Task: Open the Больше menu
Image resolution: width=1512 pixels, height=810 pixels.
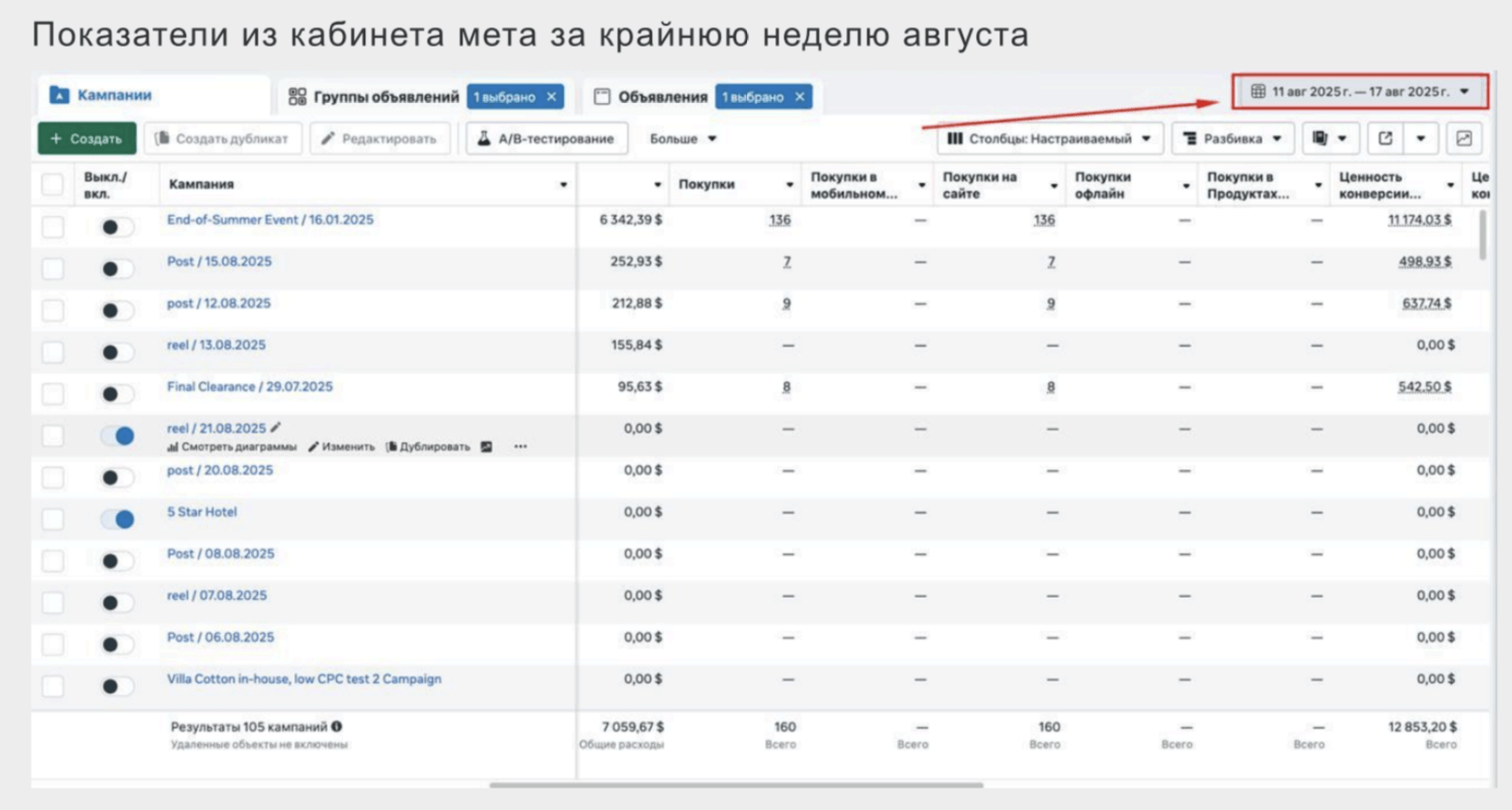Action: point(683,138)
